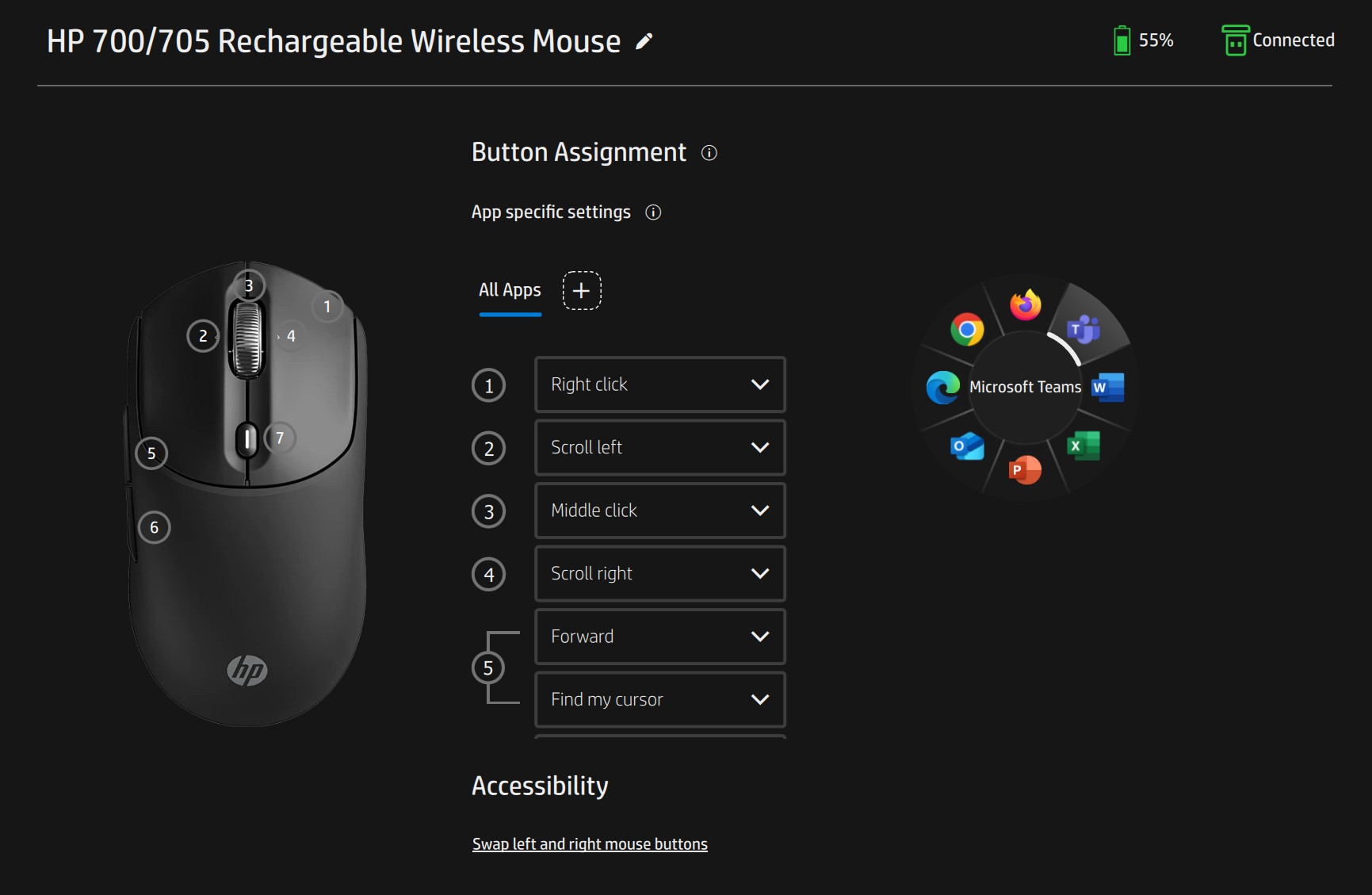Select Firefox in the app wheel
This screenshot has width=1372, height=895.
(1026, 304)
